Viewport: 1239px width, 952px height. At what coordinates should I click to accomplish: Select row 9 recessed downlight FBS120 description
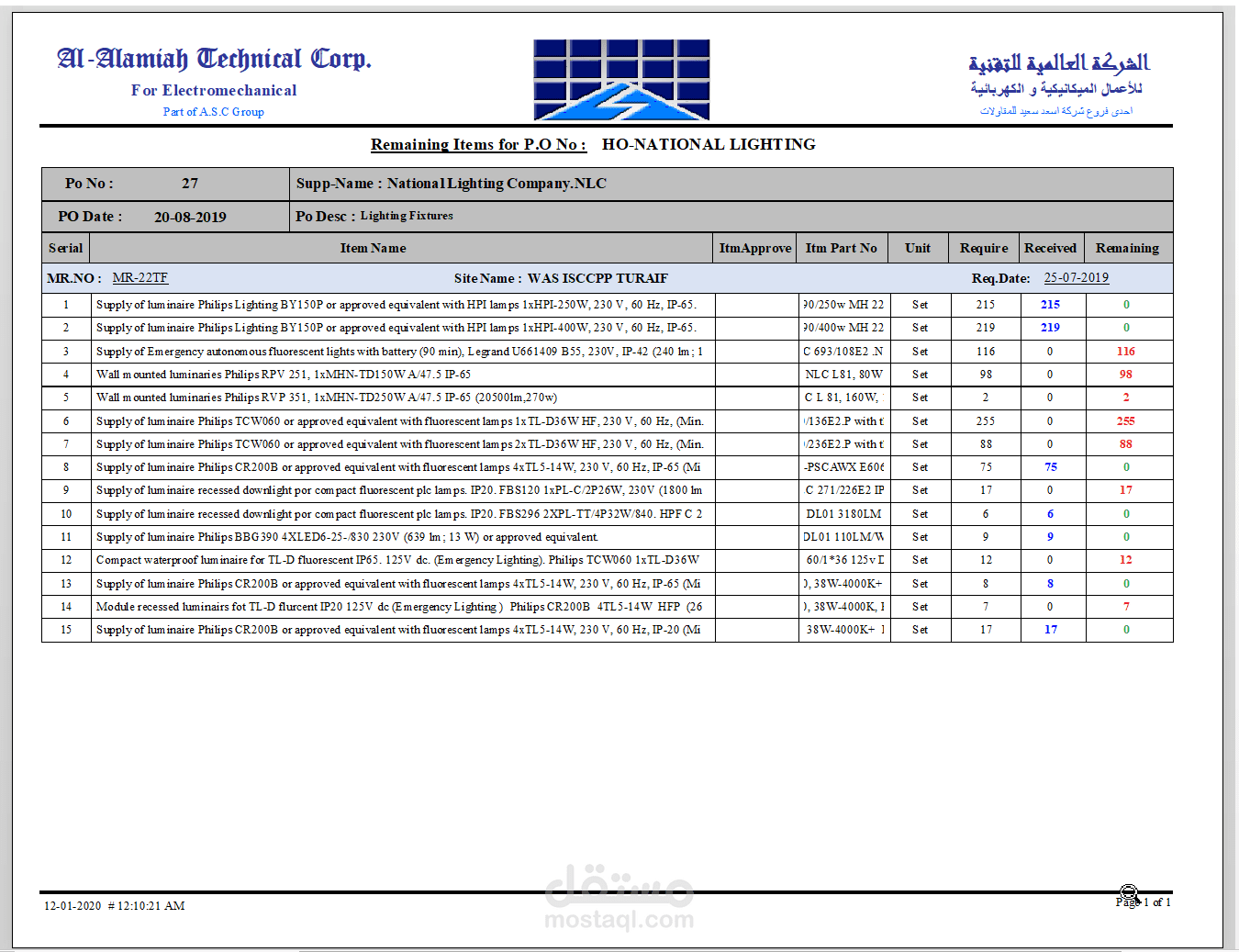399,490
